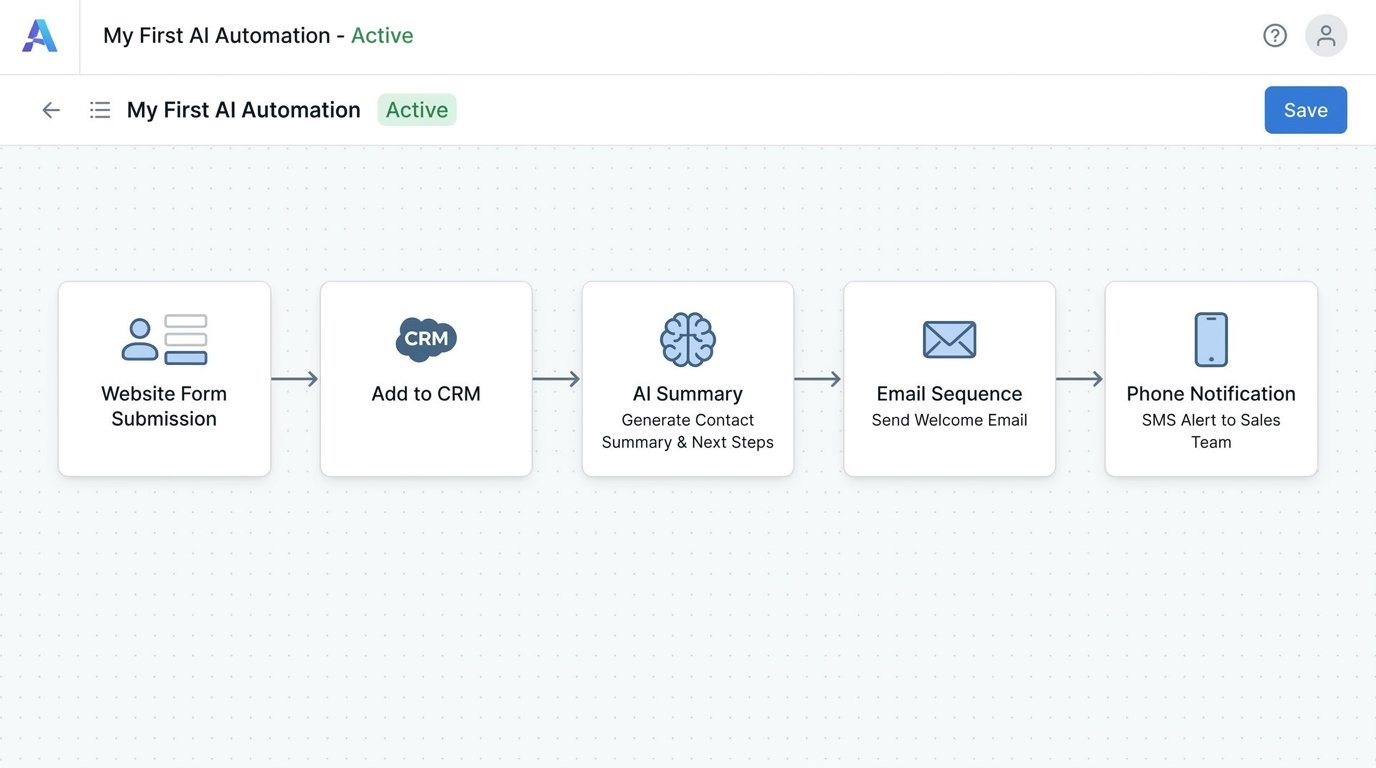This screenshot has width=1376, height=768.
Task: Click the Website Form Submission form icon
Action: [x=164, y=339]
